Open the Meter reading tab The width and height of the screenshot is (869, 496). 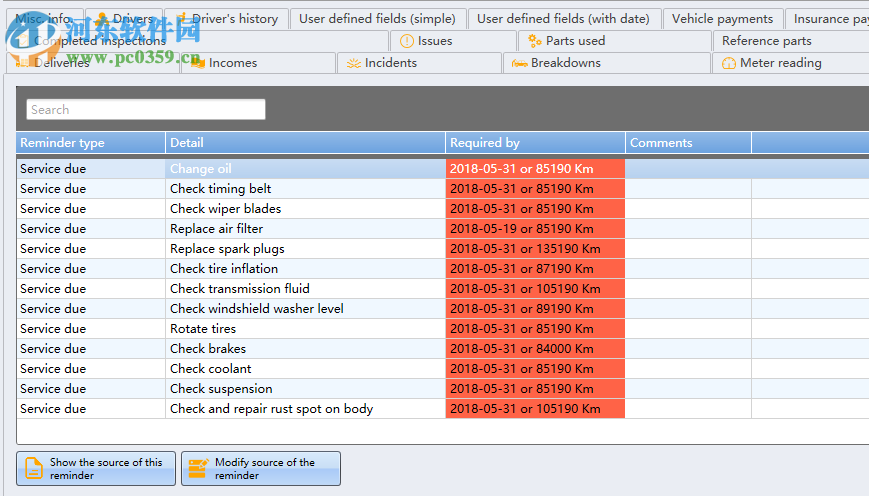pos(790,63)
